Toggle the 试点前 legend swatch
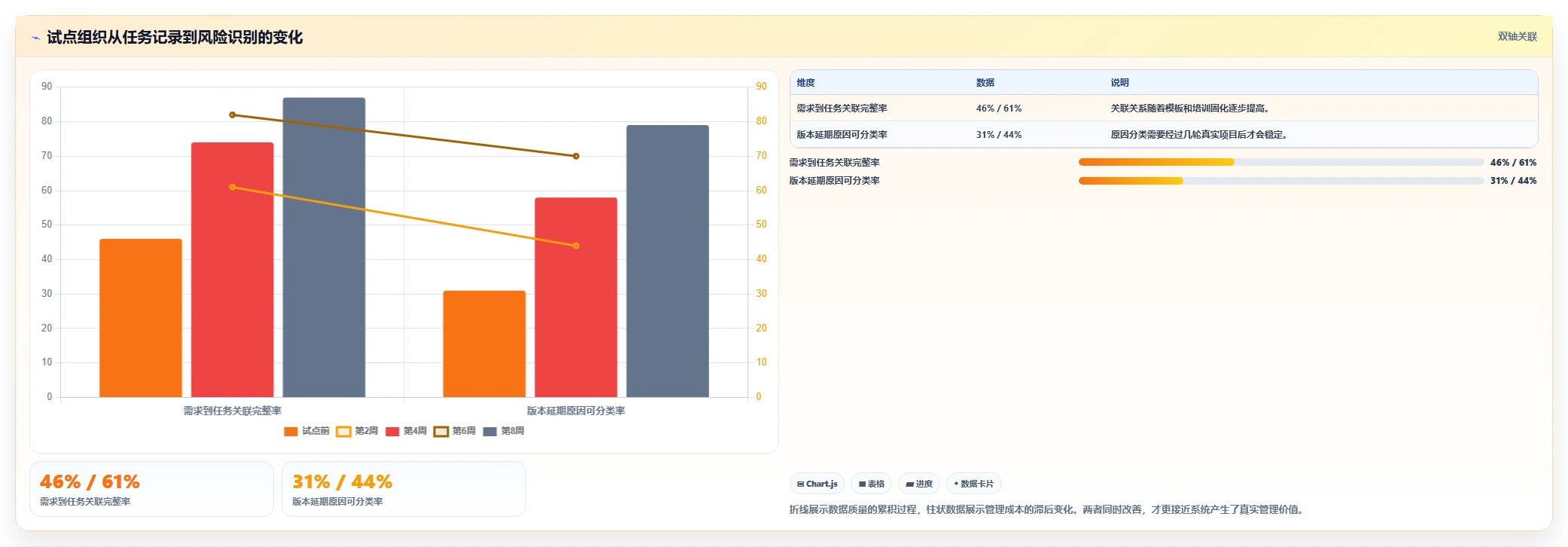 click(x=291, y=432)
